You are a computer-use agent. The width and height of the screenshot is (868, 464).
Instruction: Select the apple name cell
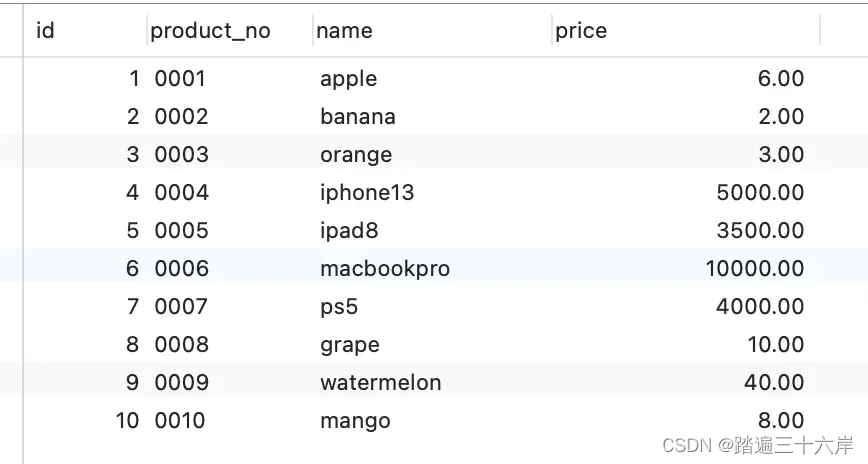348,79
